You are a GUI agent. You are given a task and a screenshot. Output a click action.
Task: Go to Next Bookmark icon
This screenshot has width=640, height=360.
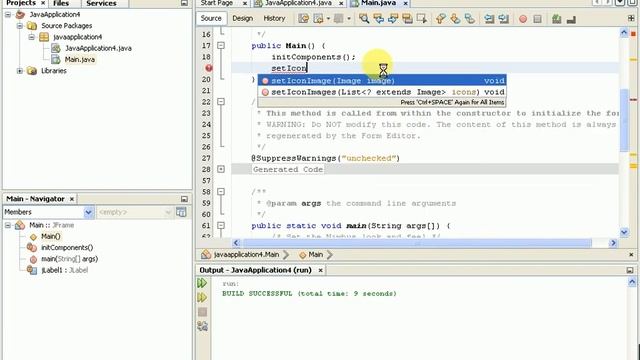click(455, 19)
